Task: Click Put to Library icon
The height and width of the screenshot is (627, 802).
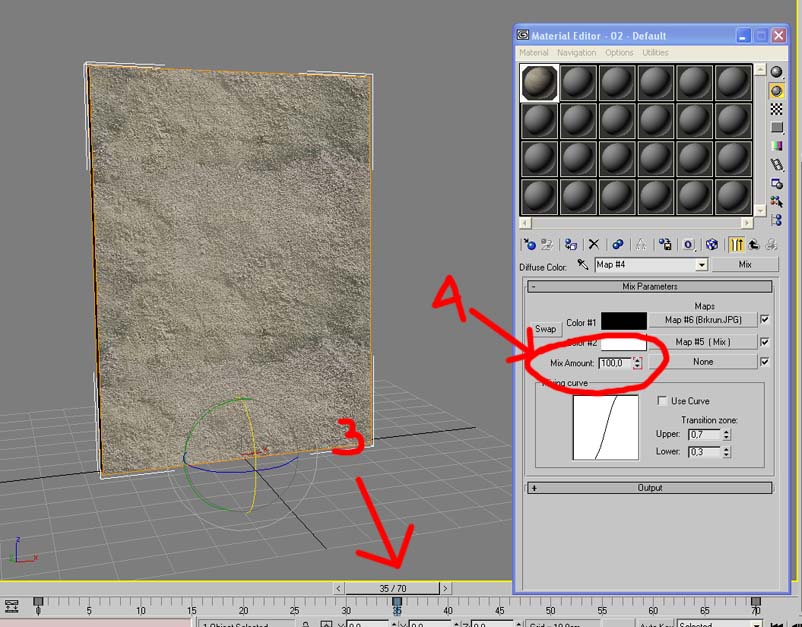Action: pyautogui.click(x=664, y=244)
